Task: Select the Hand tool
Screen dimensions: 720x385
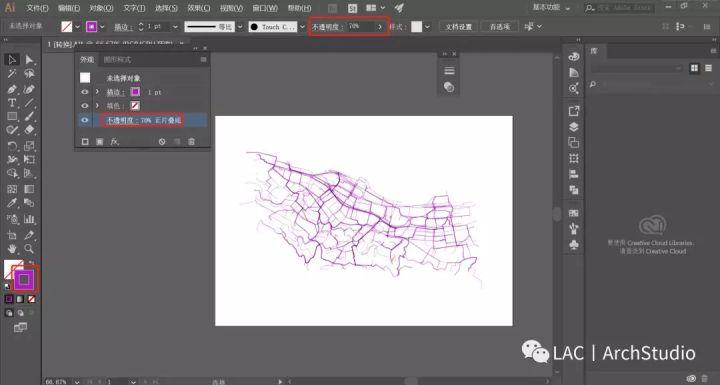Action: click(12, 249)
